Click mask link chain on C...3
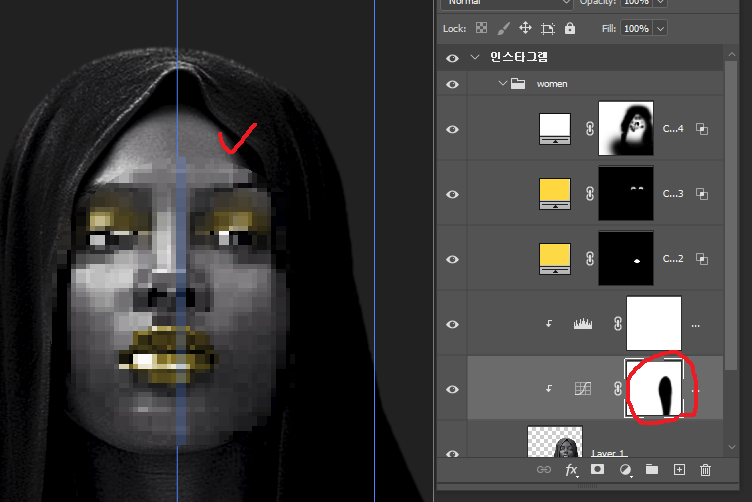752x502 pixels. (x=590, y=193)
